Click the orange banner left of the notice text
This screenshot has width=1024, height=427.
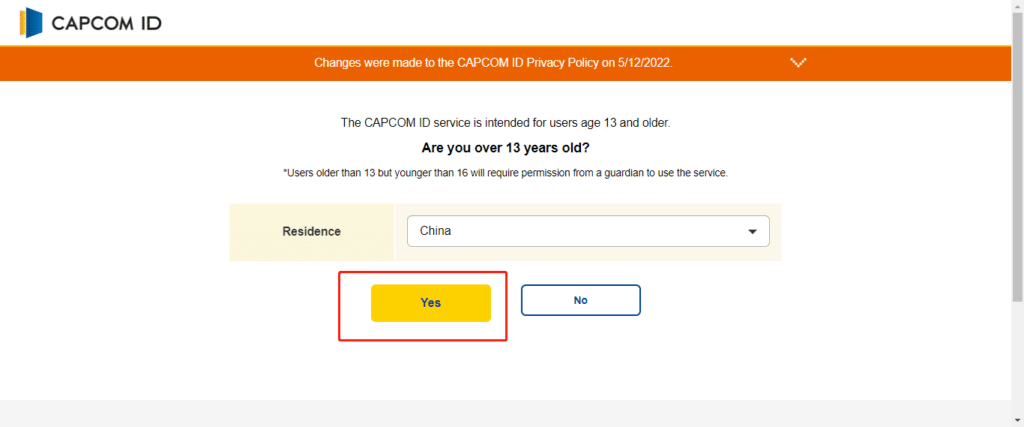click(157, 63)
